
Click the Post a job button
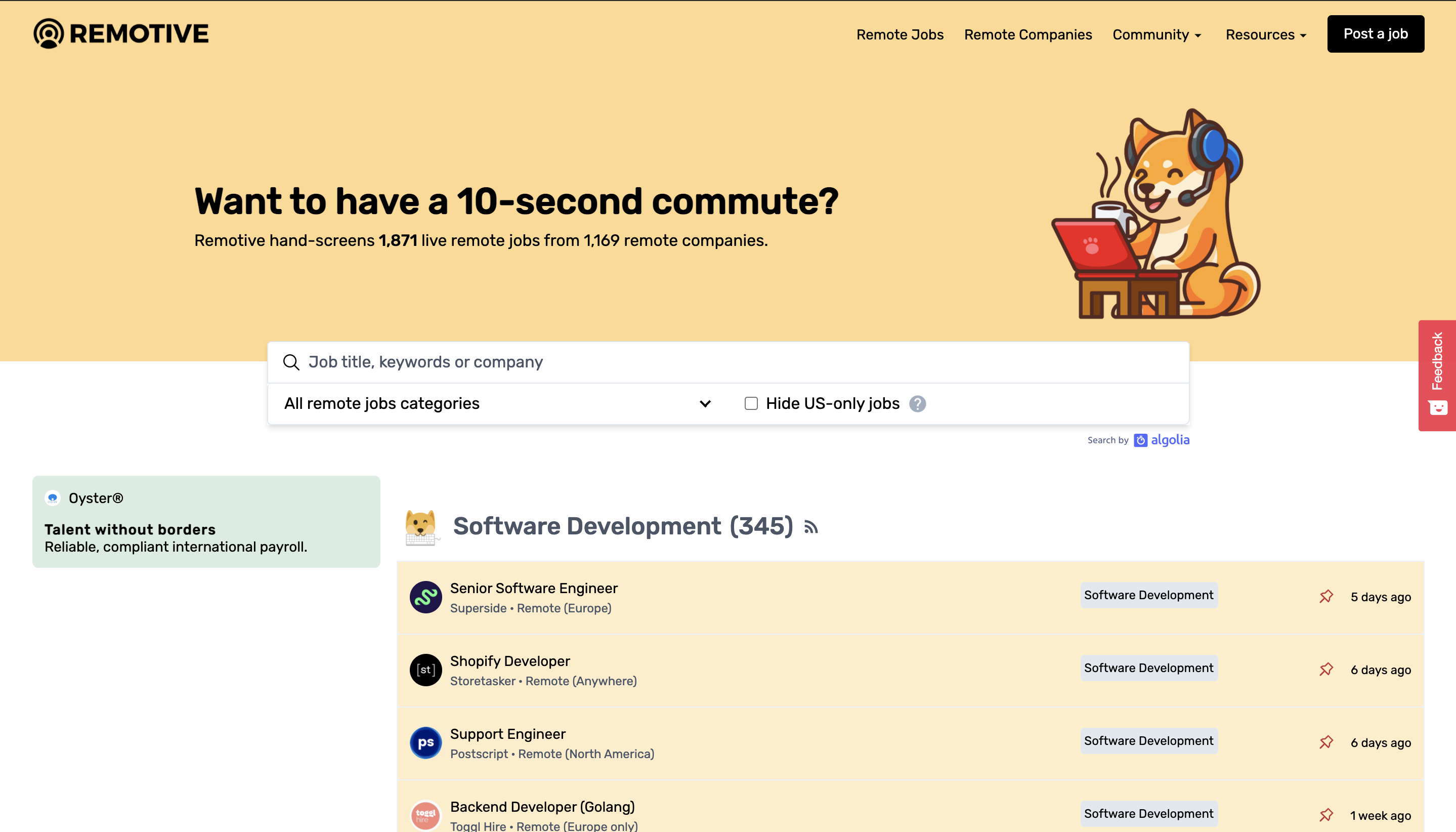click(x=1376, y=34)
